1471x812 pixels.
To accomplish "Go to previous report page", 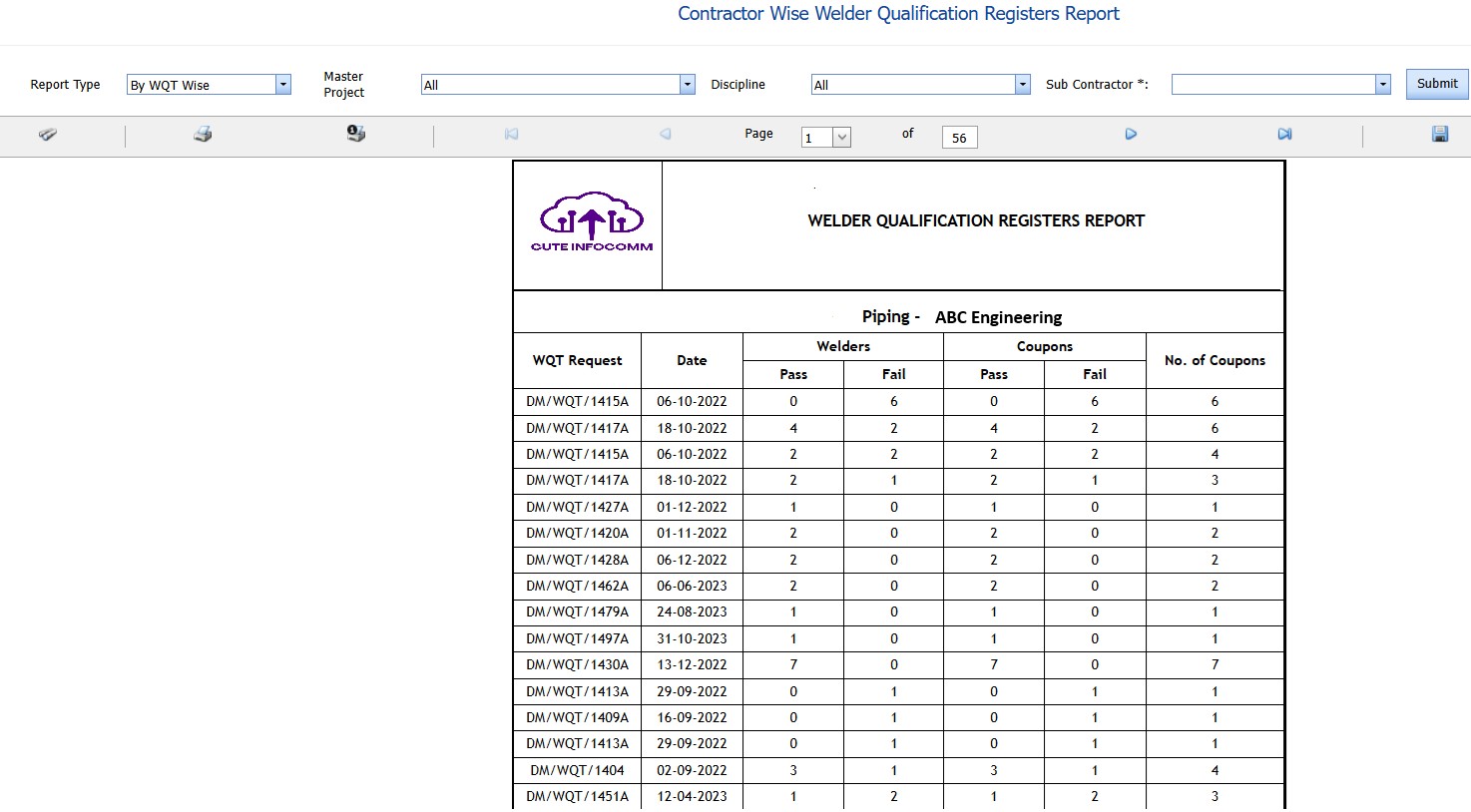I will [665, 135].
